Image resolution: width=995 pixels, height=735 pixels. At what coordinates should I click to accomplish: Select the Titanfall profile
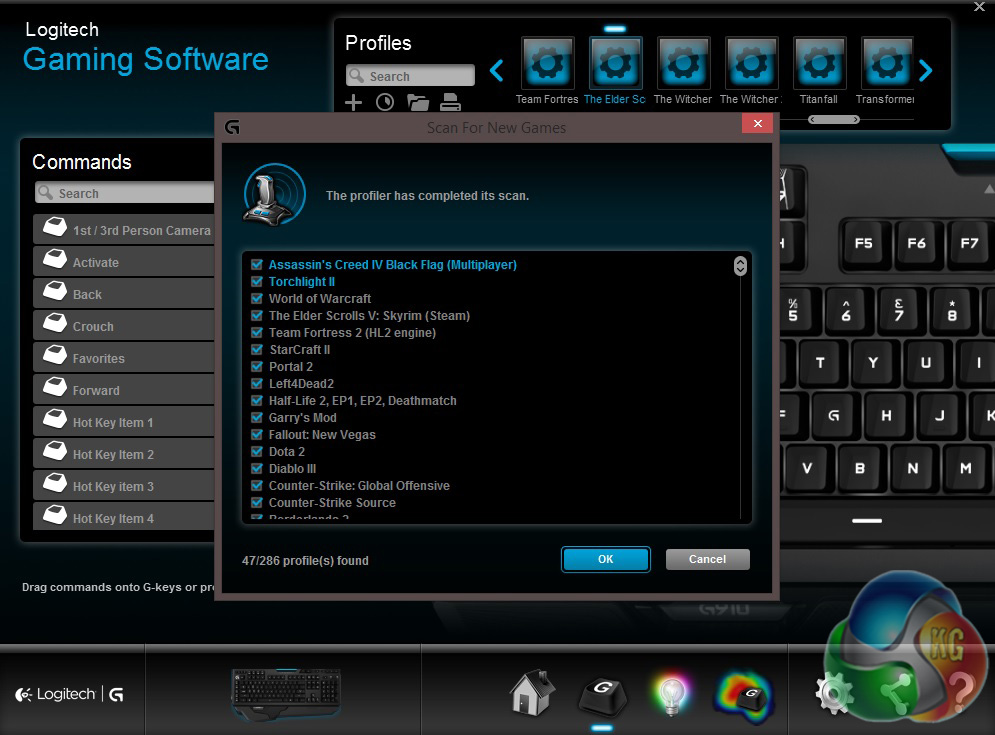(x=820, y=70)
